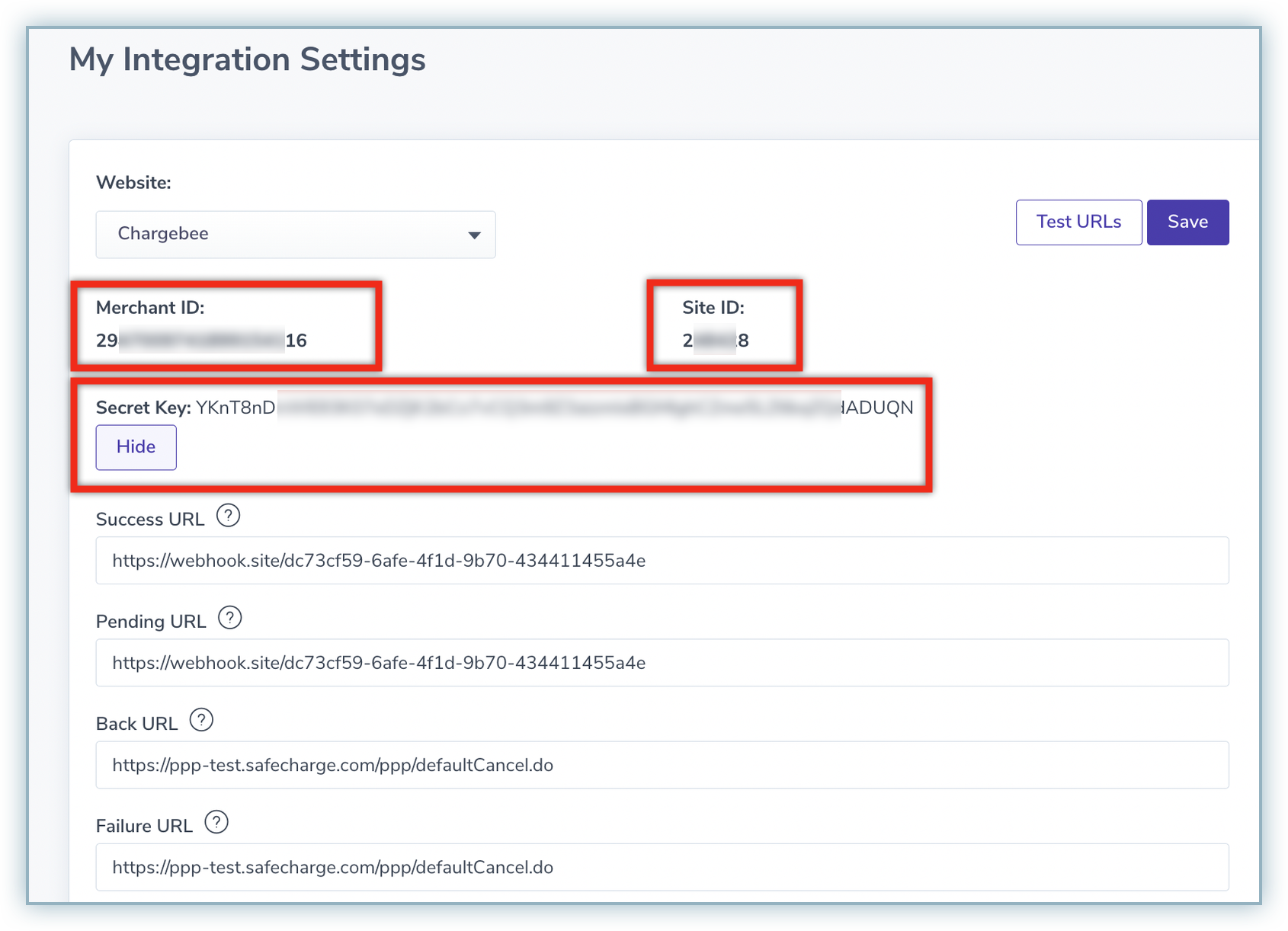
Task: Click the Success URL label text
Action: click(150, 520)
